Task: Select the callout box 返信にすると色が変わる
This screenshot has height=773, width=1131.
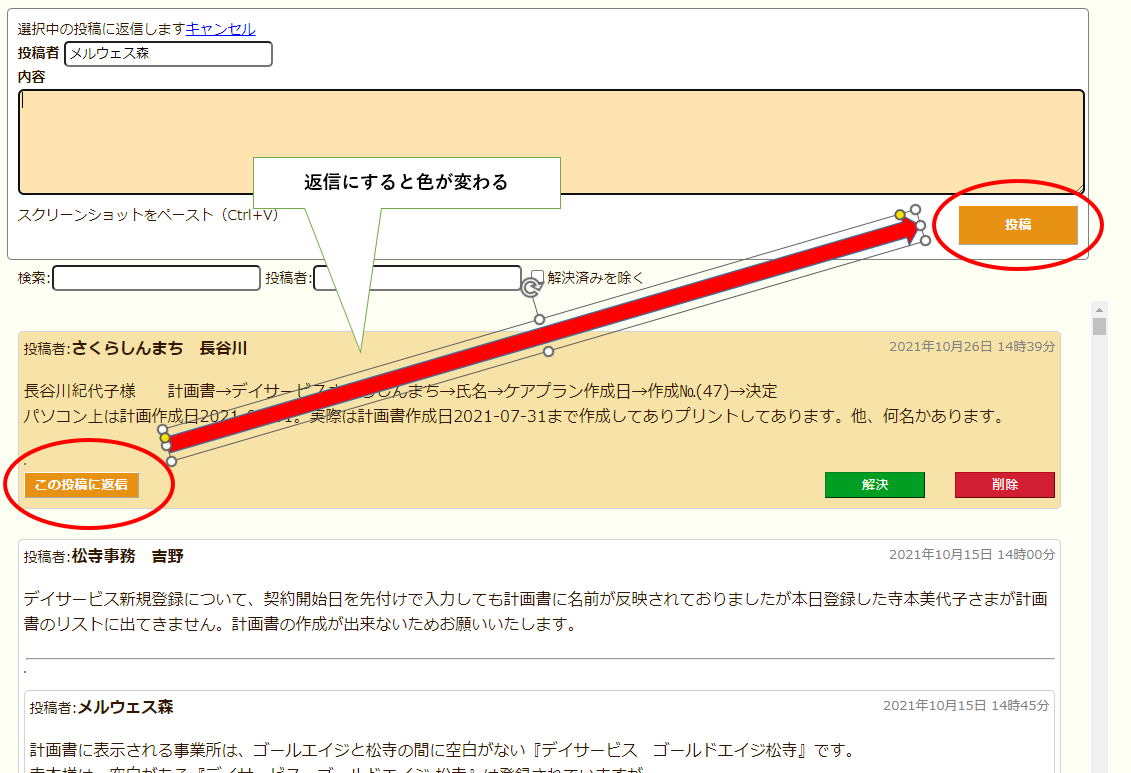Action: [406, 183]
